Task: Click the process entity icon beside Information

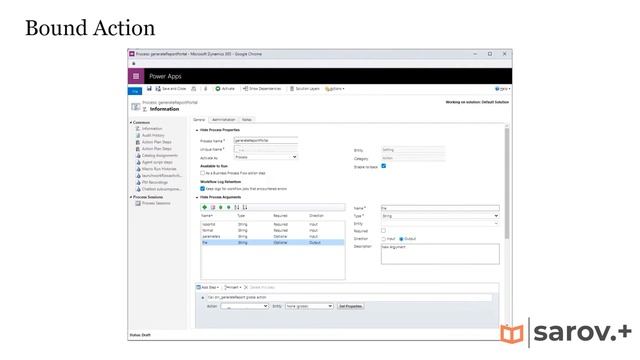Action: click(136, 107)
